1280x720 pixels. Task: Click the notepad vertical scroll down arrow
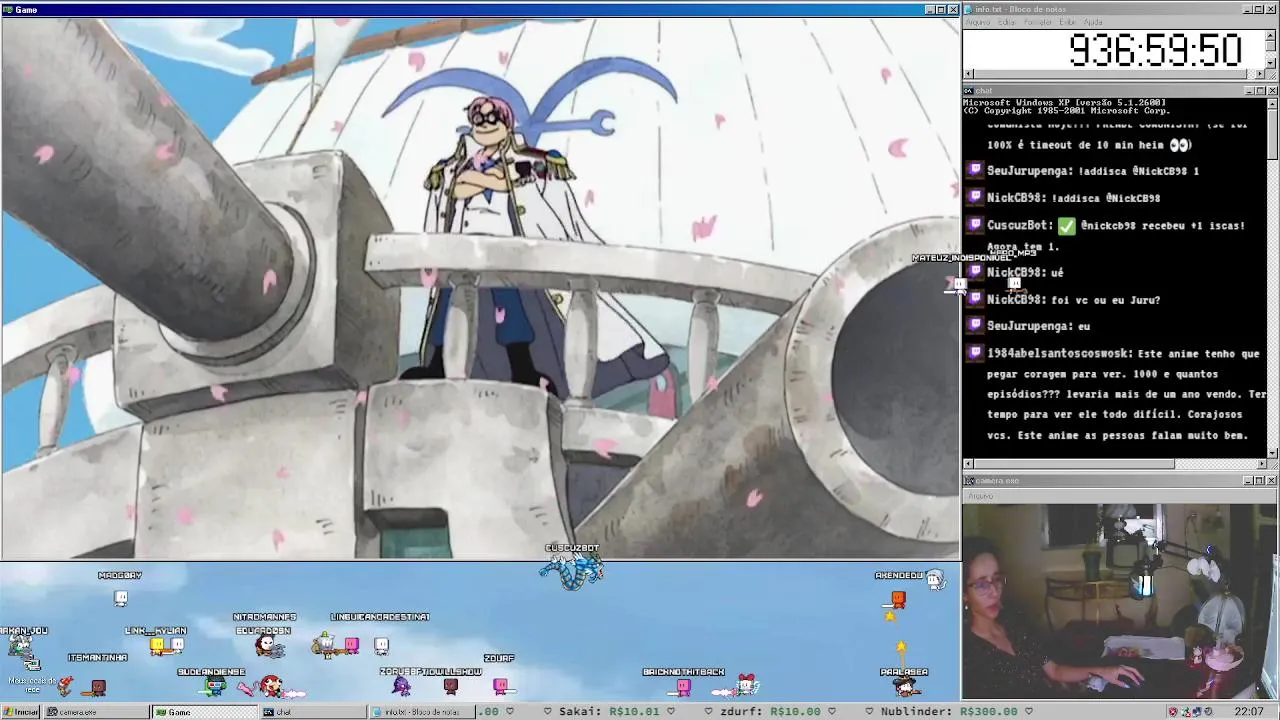(x=1272, y=62)
